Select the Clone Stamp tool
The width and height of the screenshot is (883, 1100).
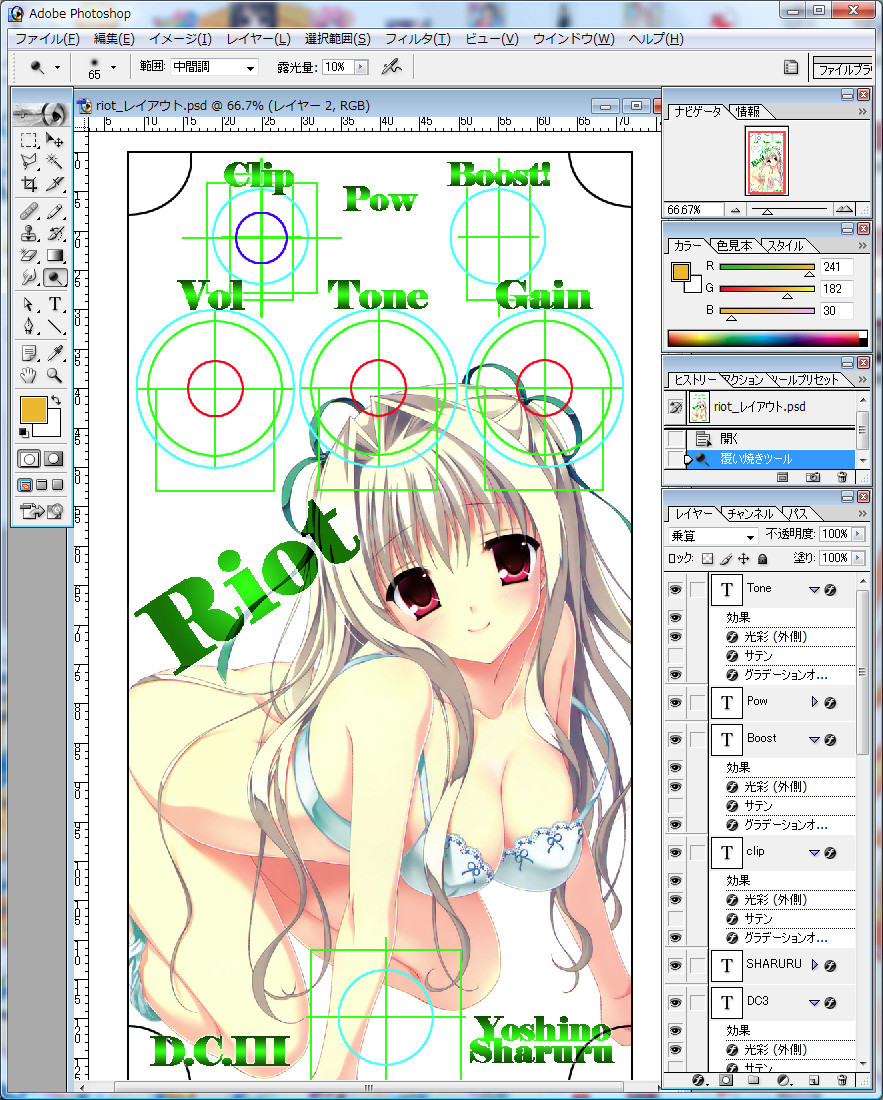(29, 234)
